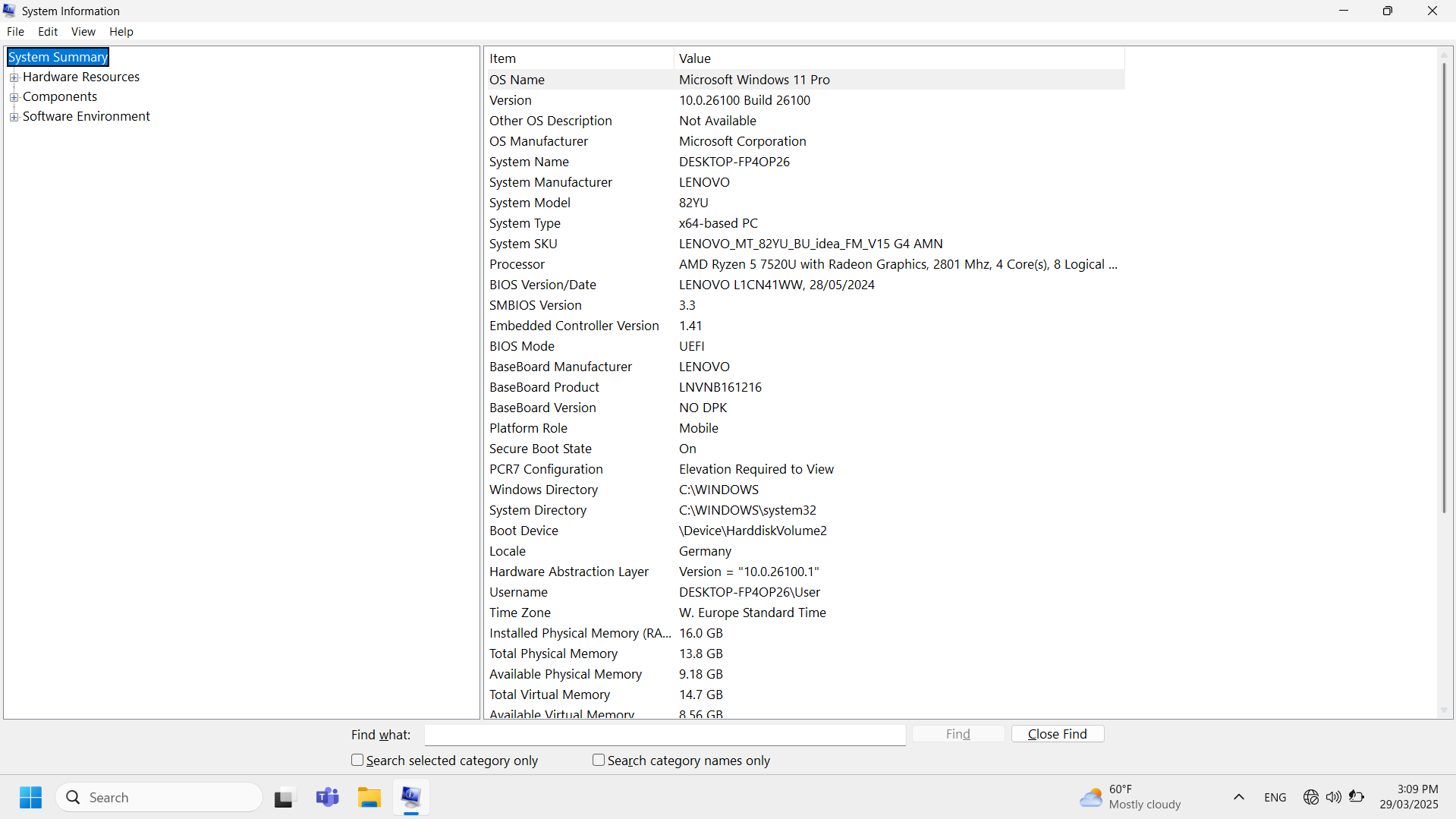The width and height of the screenshot is (1456, 819).
Task: Select the System SKU row
Action: tap(805, 244)
